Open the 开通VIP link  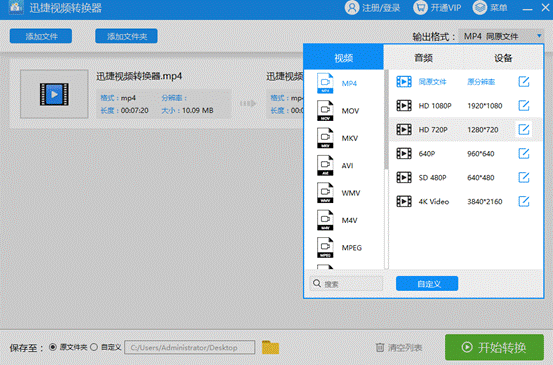[x=445, y=8]
